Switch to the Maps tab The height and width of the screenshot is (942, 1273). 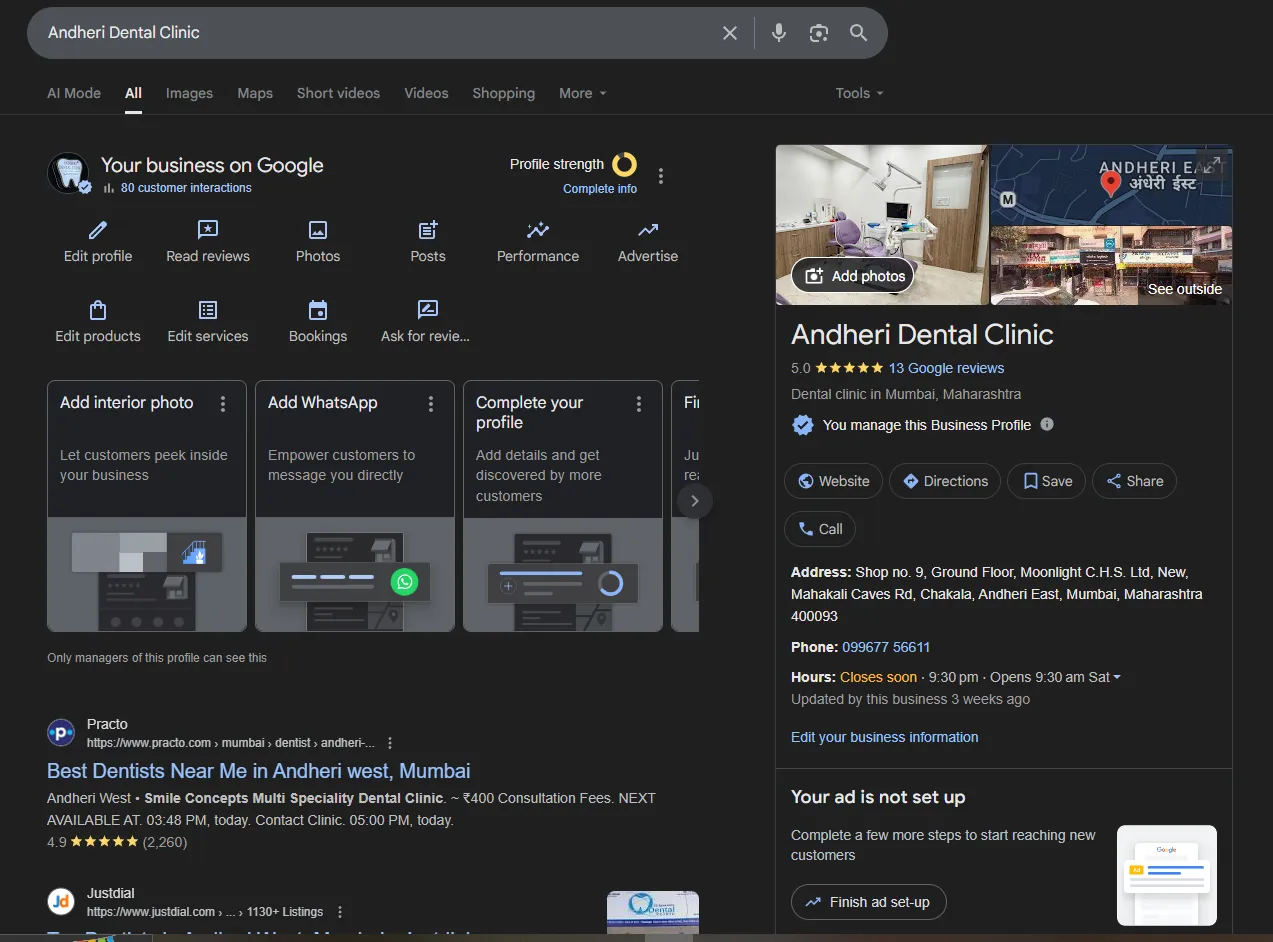(x=255, y=93)
